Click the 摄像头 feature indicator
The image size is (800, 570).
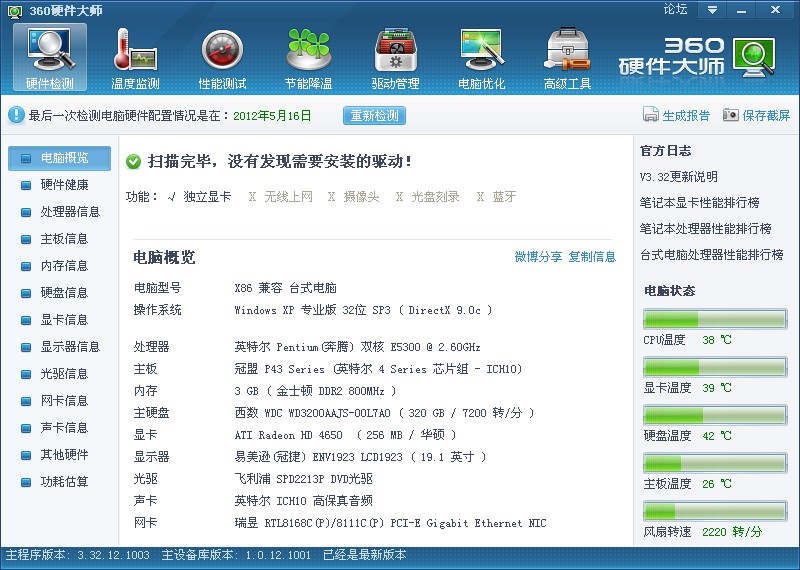tap(354, 196)
